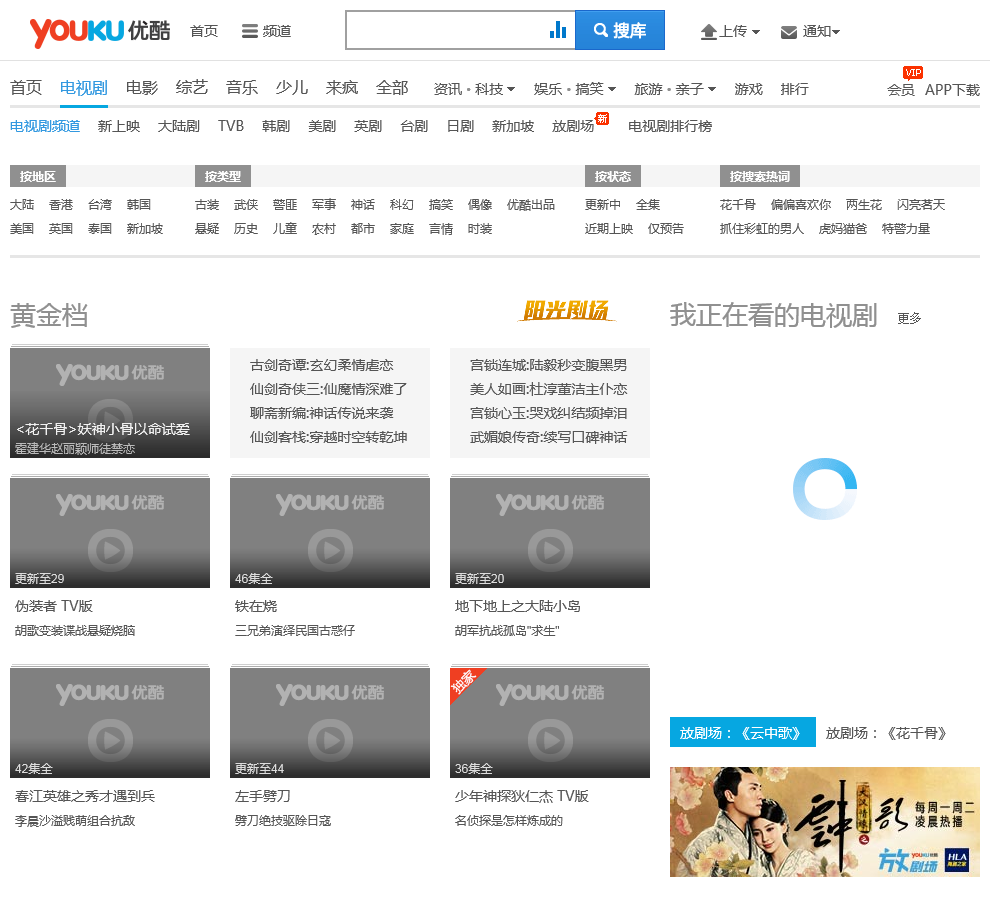Open 古剑奇谭:玄幻柔情虐恋 link
This screenshot has width=990, height=900.
[321, 365]
